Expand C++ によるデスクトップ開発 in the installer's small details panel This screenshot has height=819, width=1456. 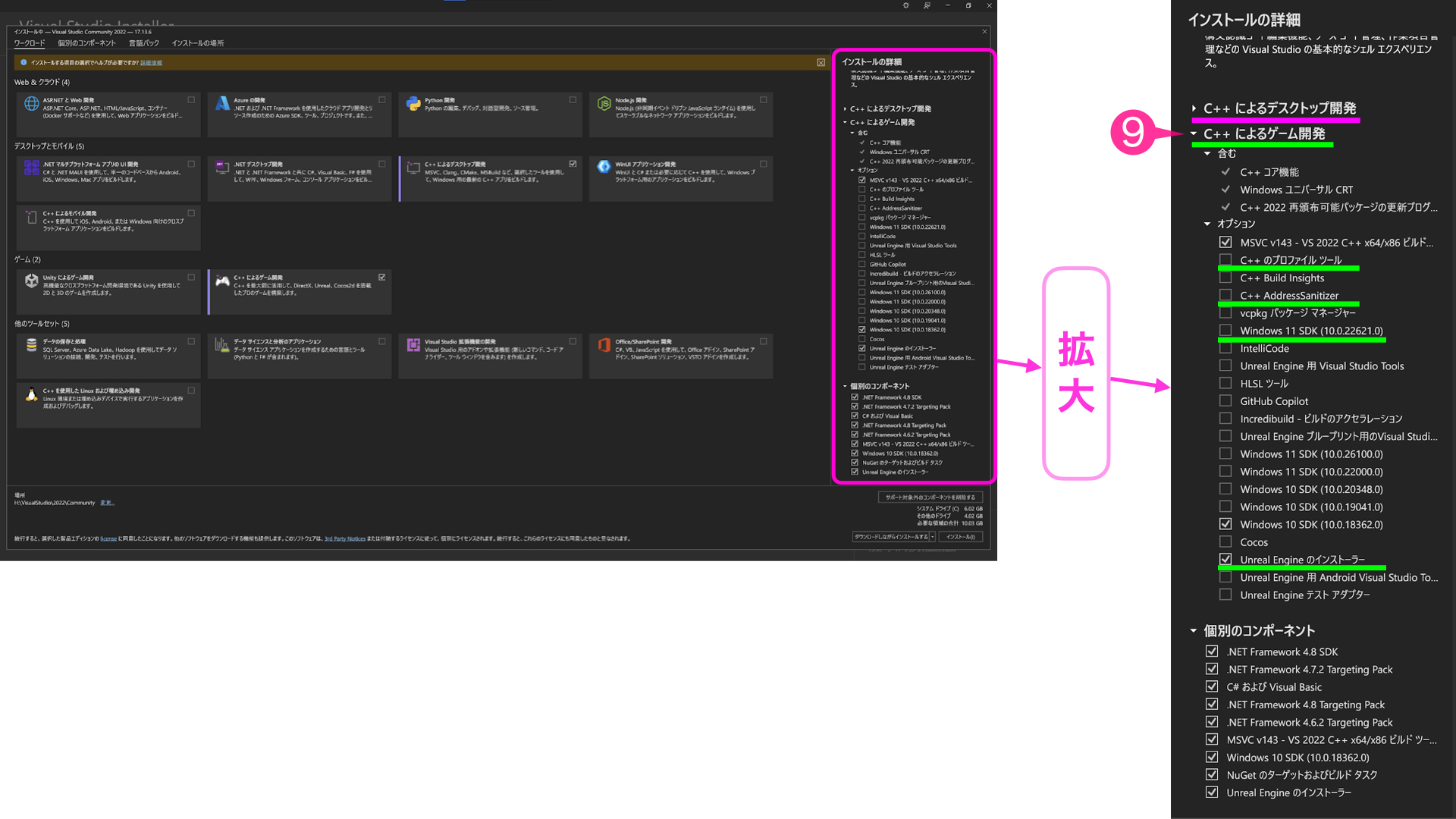[845, 109]
